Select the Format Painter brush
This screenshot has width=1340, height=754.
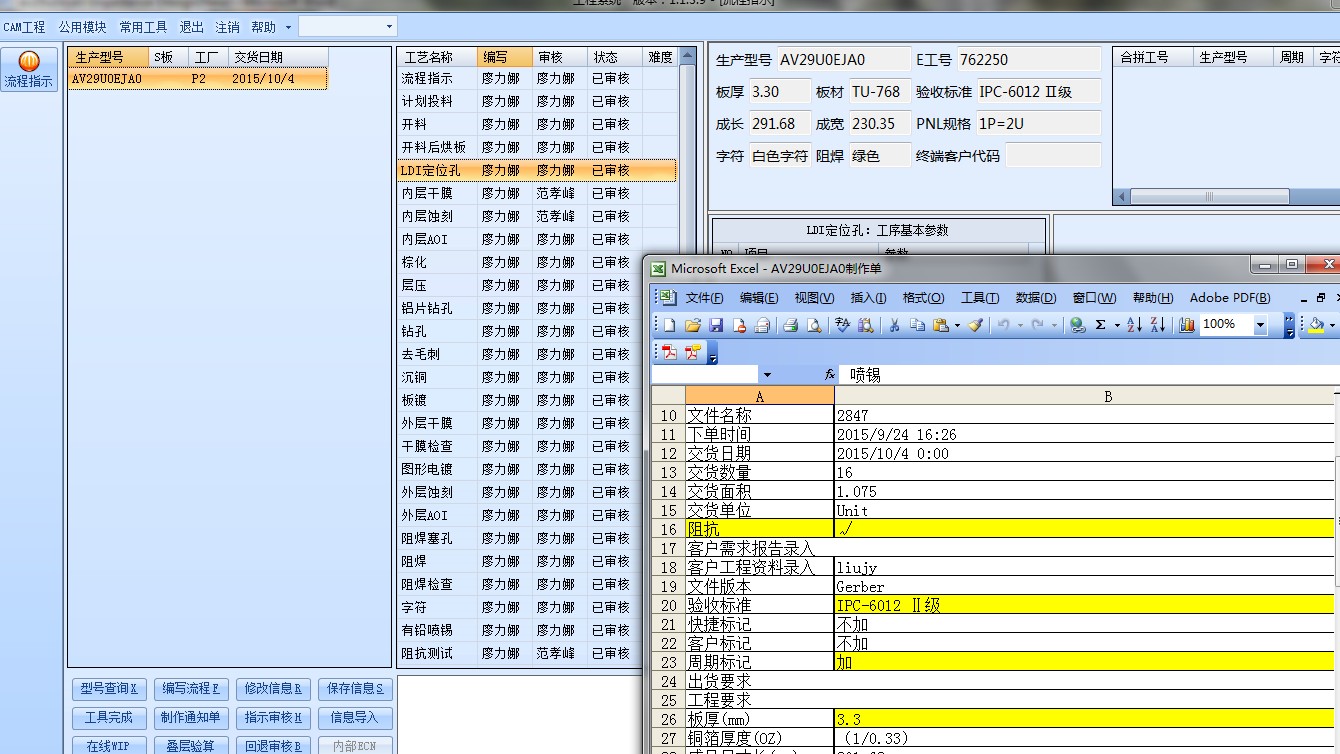pos(975,325)
